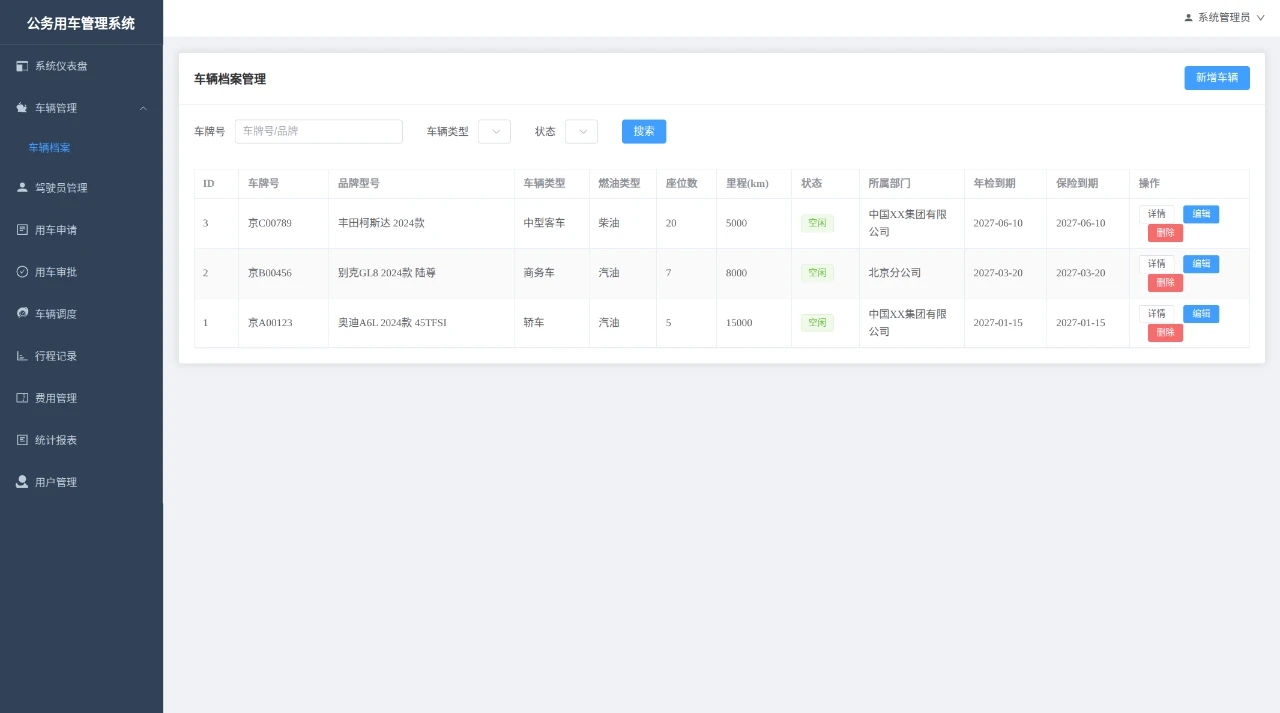Click 删除 for 京A00123
Screen dimensions: 1280x713
click(1165, 333)
